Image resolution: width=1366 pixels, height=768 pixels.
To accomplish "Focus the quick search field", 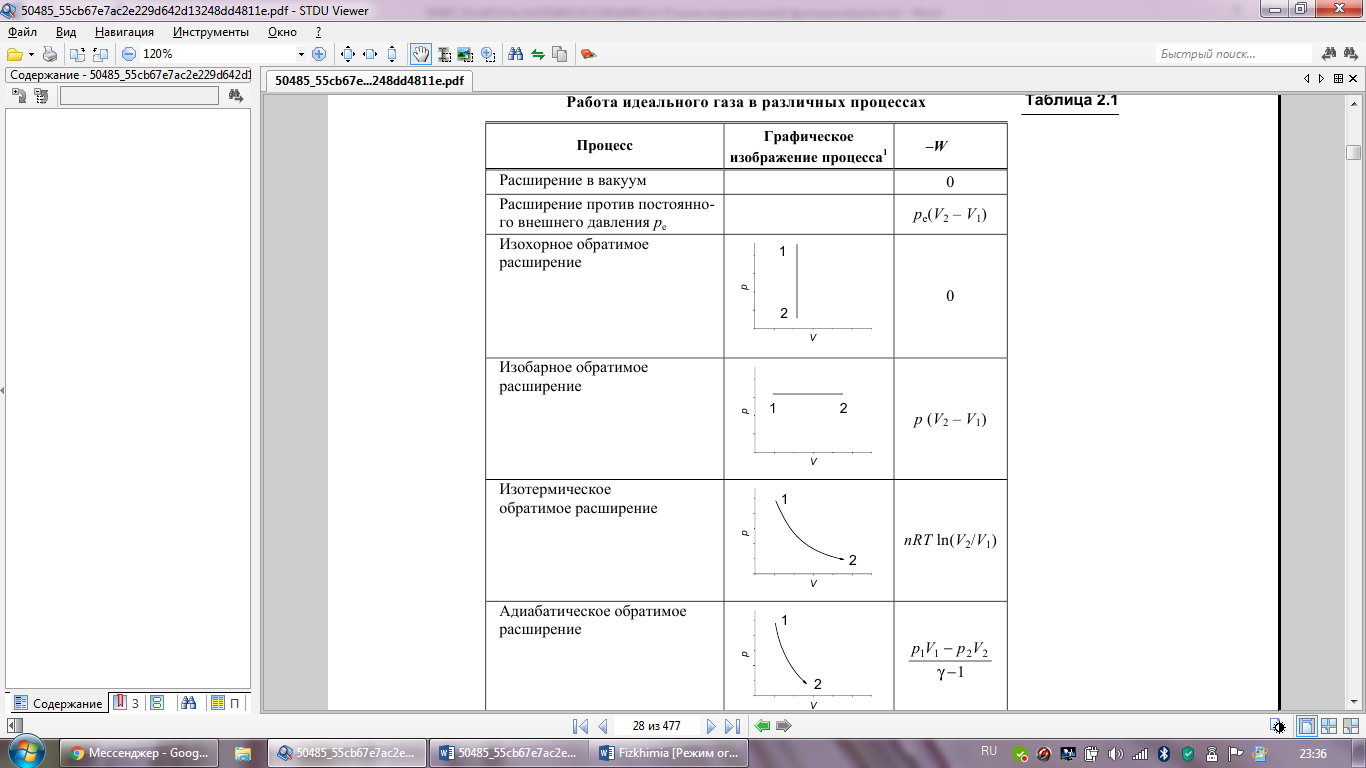I will (x=1233, y=54).
